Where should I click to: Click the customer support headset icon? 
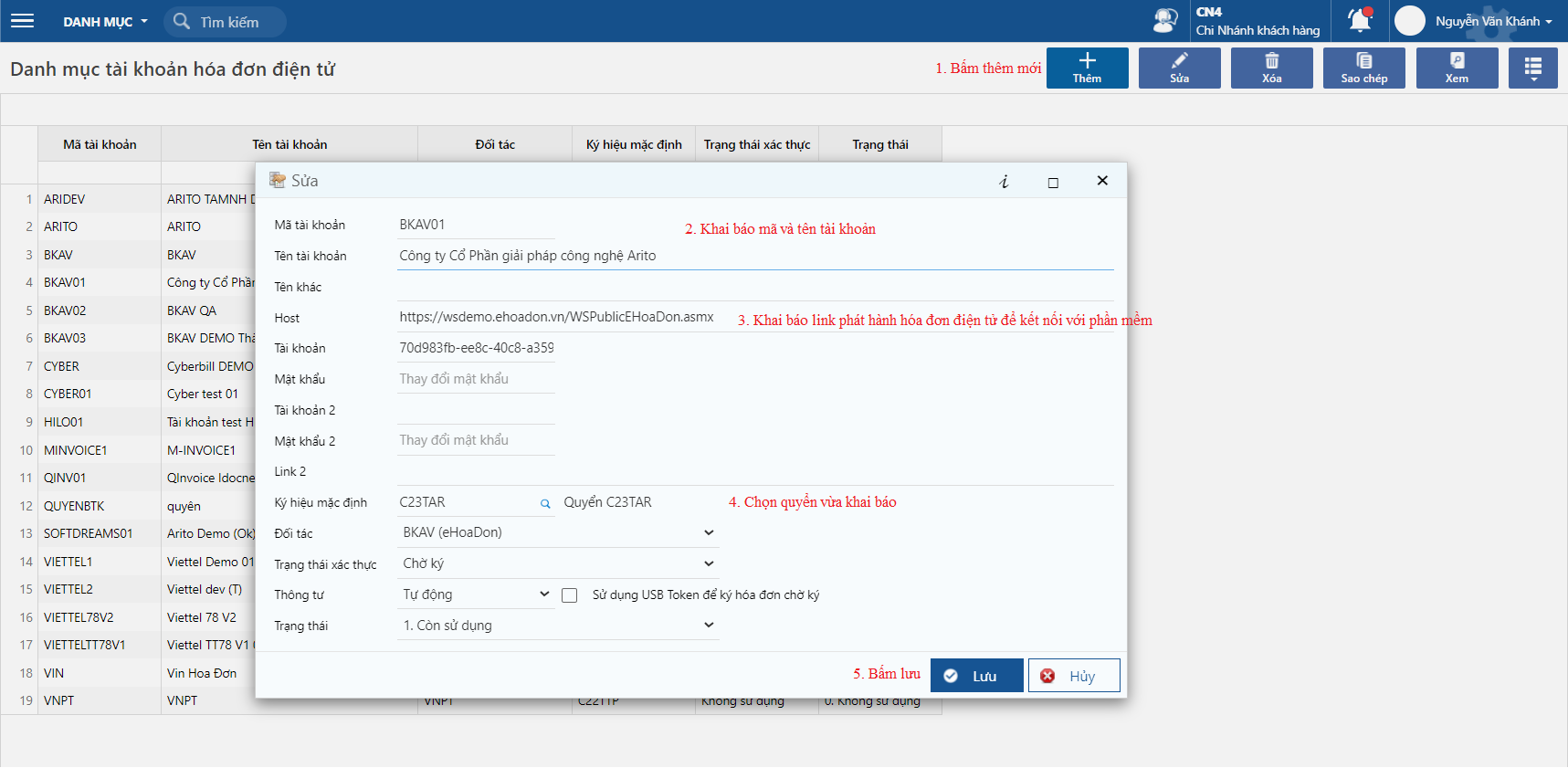click(1165, 20)
